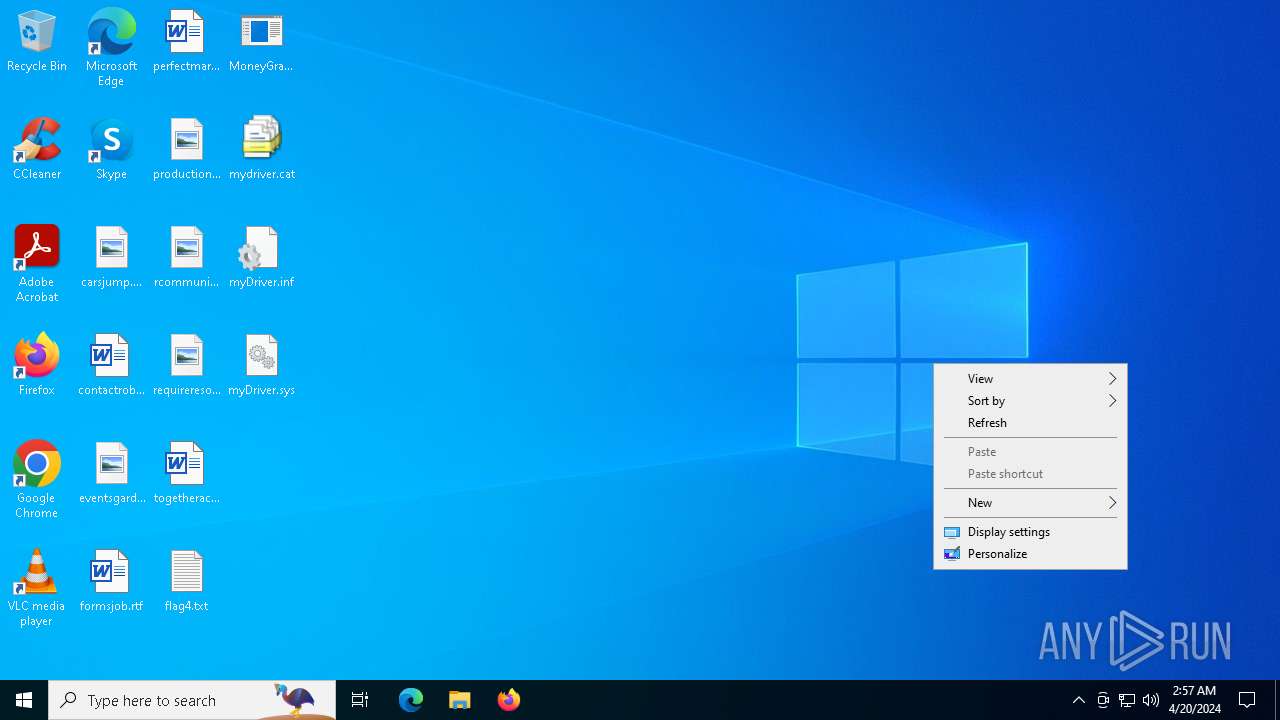Click the Meet Now tray icon
The width and height of the screenshot is (1280, 720).
pyautogui.click(x=1103, y=700)
